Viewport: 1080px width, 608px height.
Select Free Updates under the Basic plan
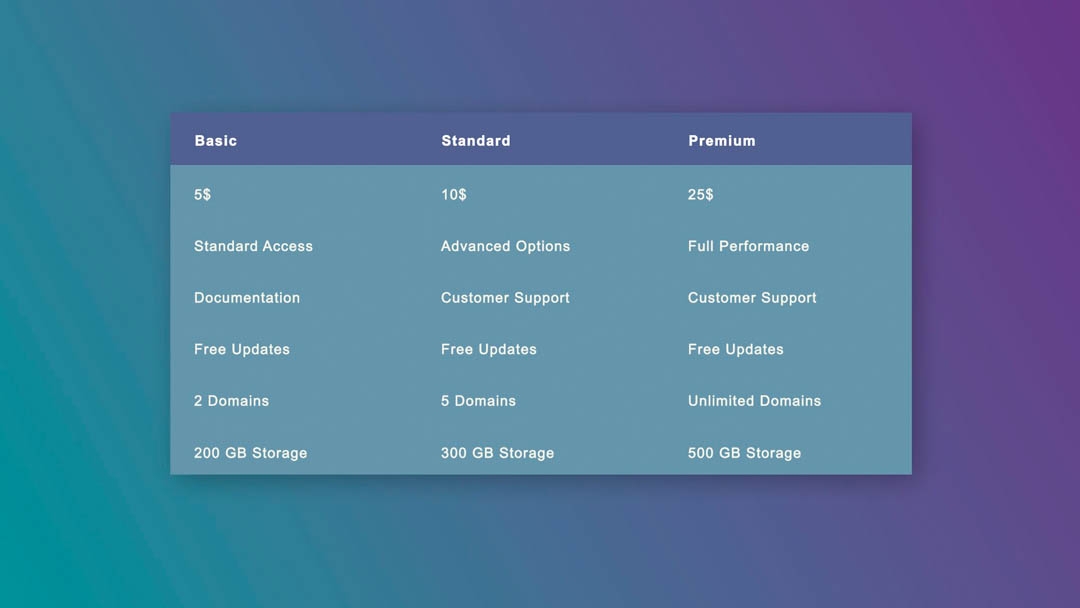tap(242, 349)
